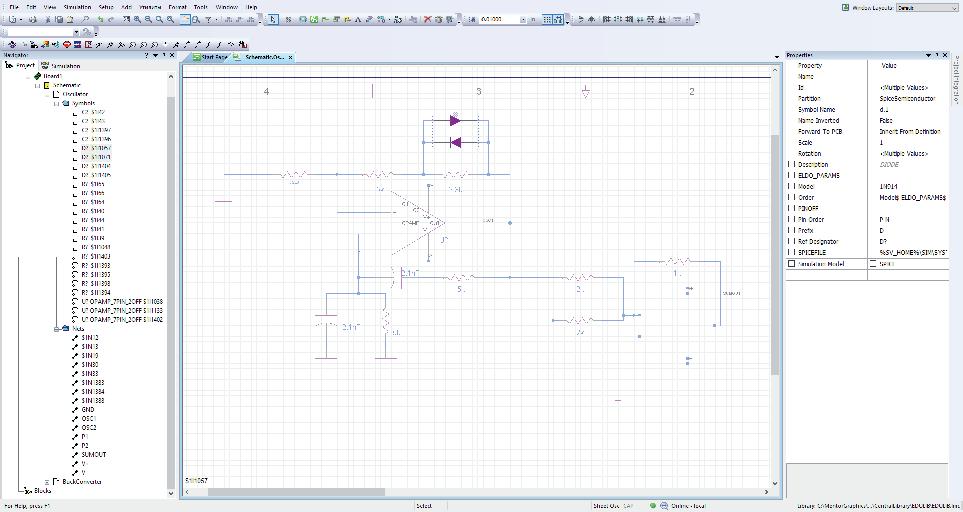
Task: Click the Undo arrow icon
Action: pos(100,19)
